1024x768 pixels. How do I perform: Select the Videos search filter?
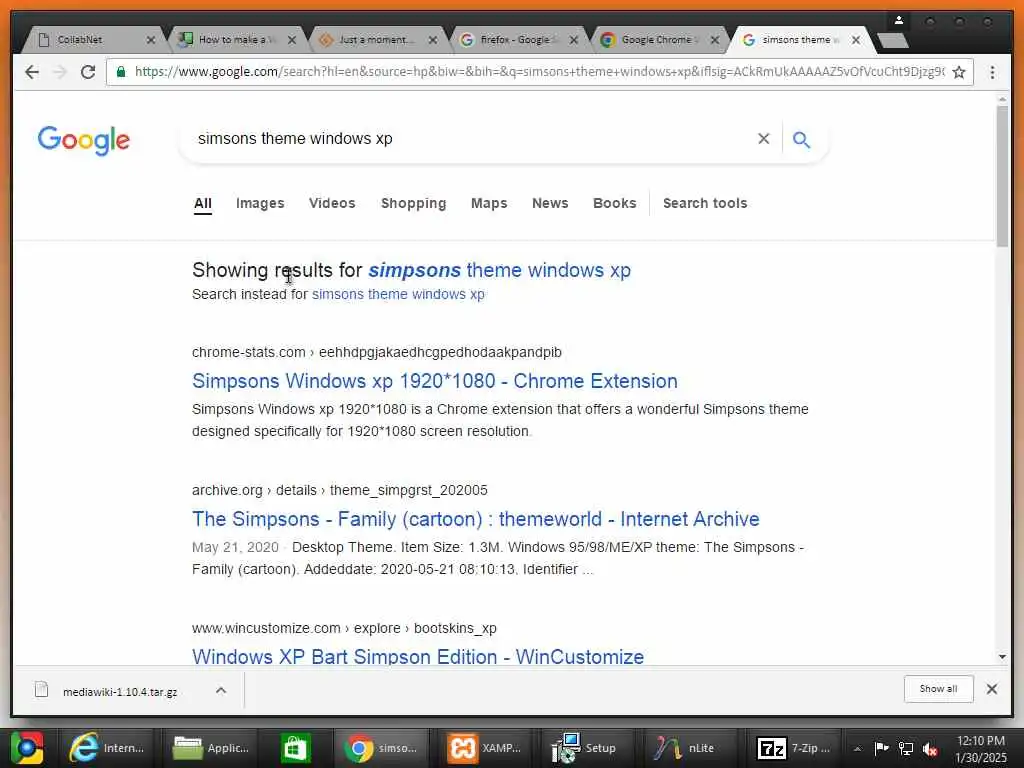(x=332, y=203)
